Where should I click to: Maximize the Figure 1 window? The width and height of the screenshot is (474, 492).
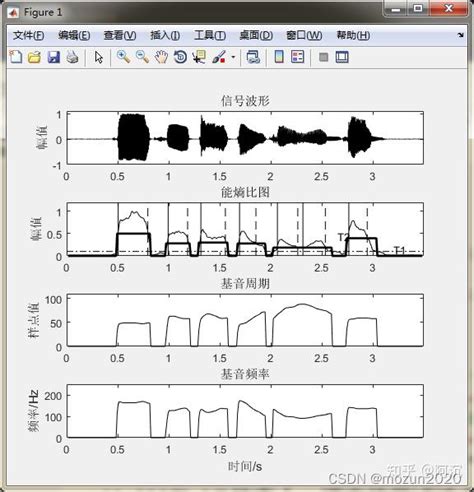[418, 9]
